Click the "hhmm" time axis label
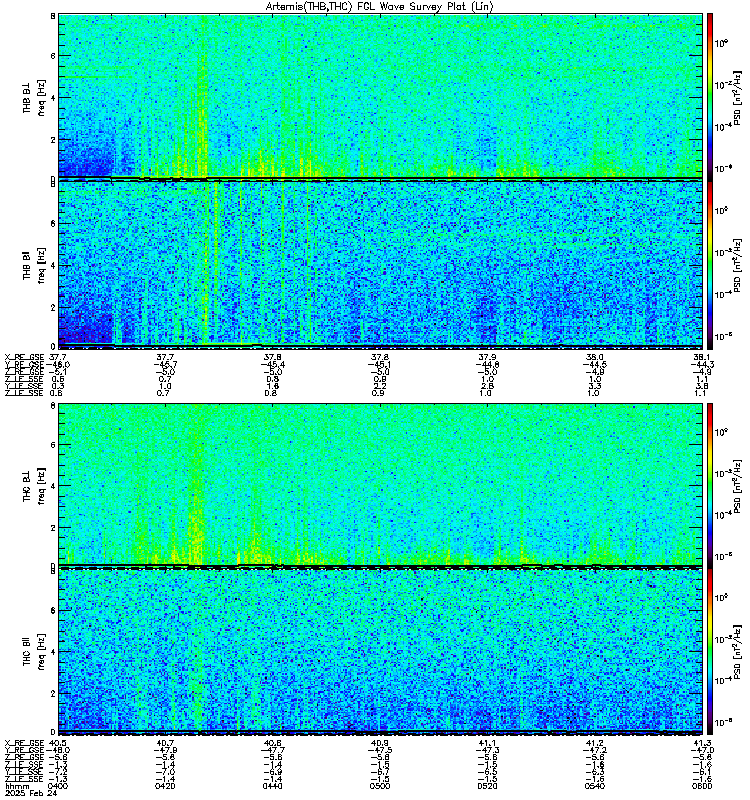 [17, 786]
